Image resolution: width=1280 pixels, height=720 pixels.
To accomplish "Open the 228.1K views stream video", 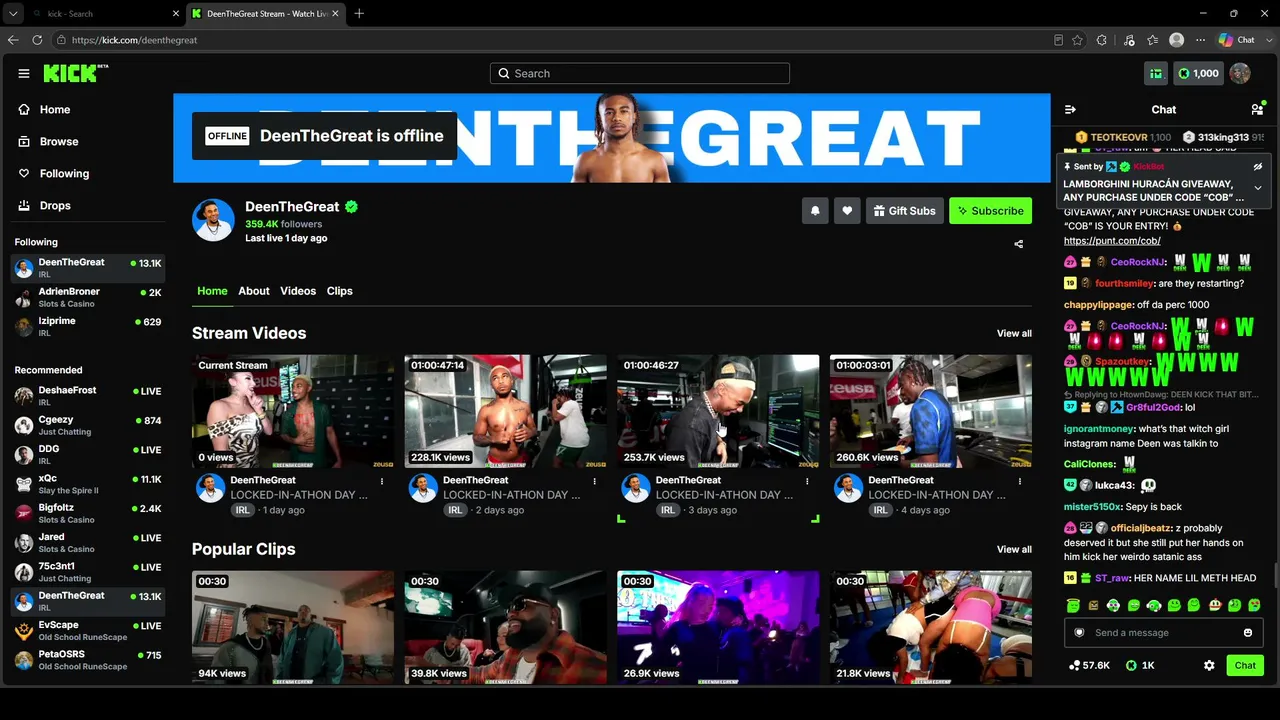I will (505, 411).
